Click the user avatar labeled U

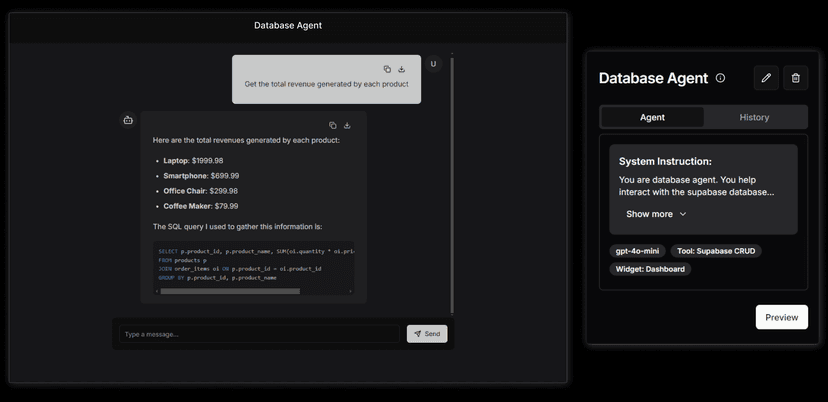click(433, 64)
